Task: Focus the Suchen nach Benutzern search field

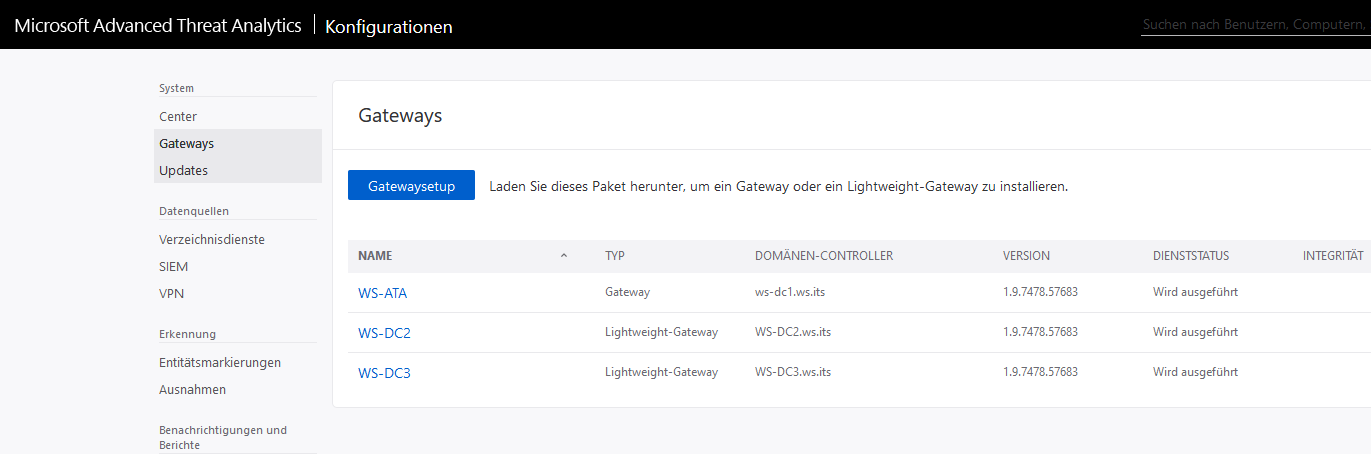Action: coord(1256,24)
